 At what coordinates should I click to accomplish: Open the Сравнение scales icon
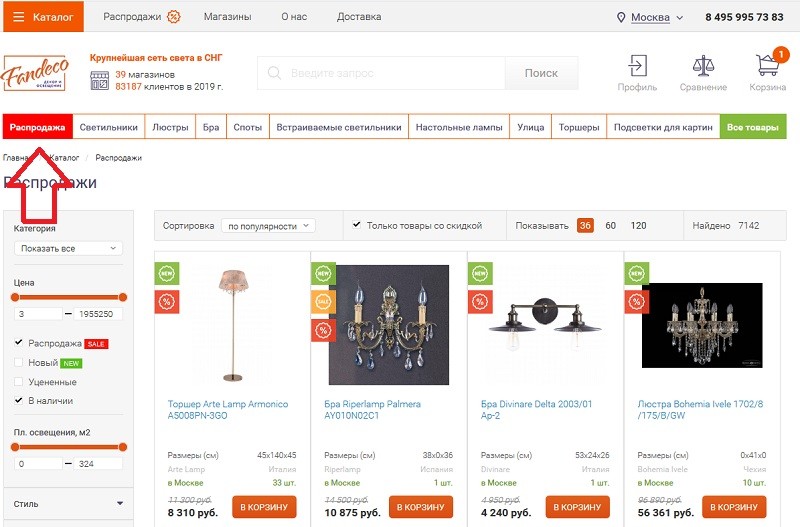tap(703, 66)
